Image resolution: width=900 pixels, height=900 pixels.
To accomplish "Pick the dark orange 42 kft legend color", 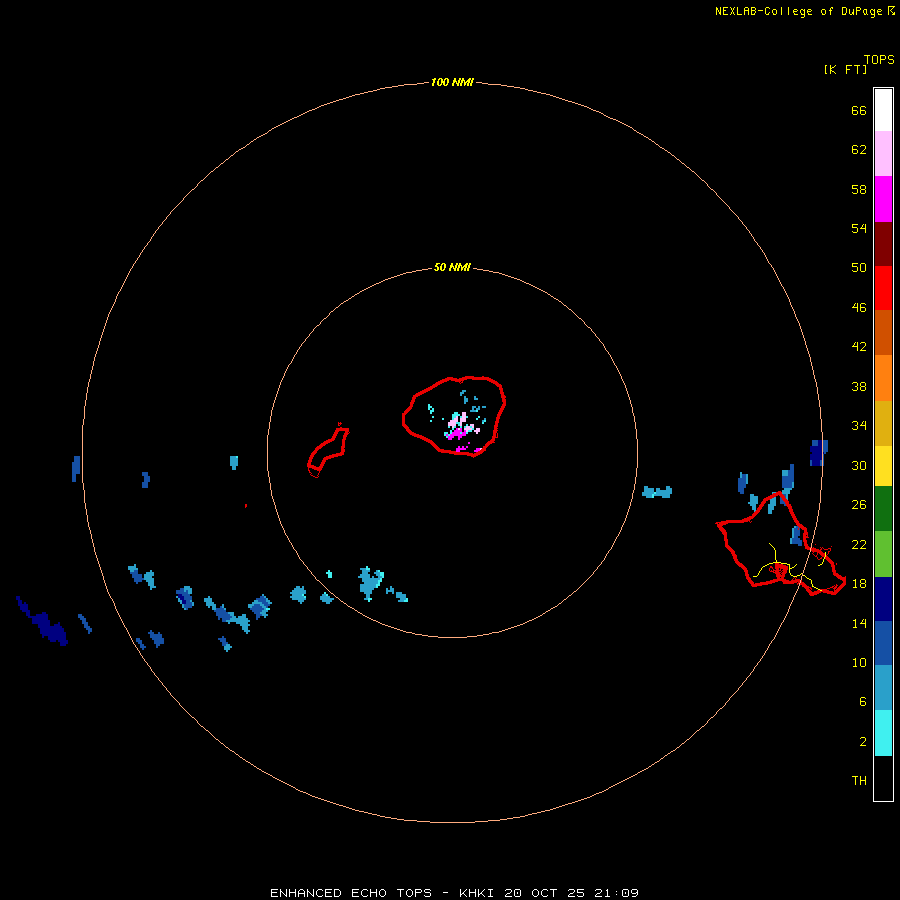I will (x=883, y=332).
